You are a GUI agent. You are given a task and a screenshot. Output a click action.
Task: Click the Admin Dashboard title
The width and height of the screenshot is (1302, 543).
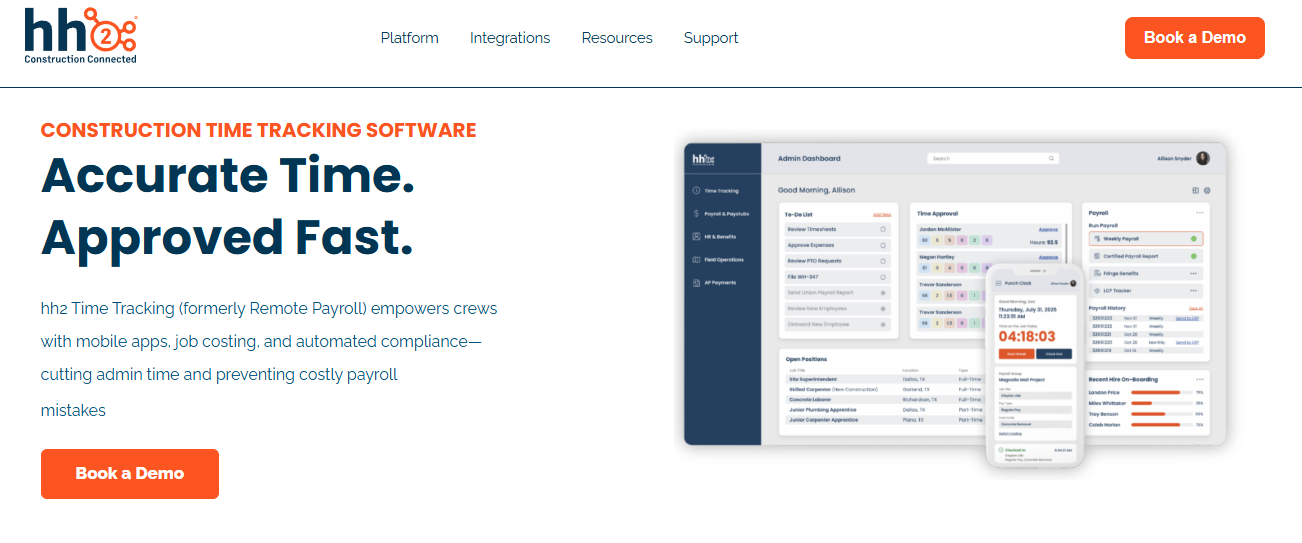[x=809, y=158]
